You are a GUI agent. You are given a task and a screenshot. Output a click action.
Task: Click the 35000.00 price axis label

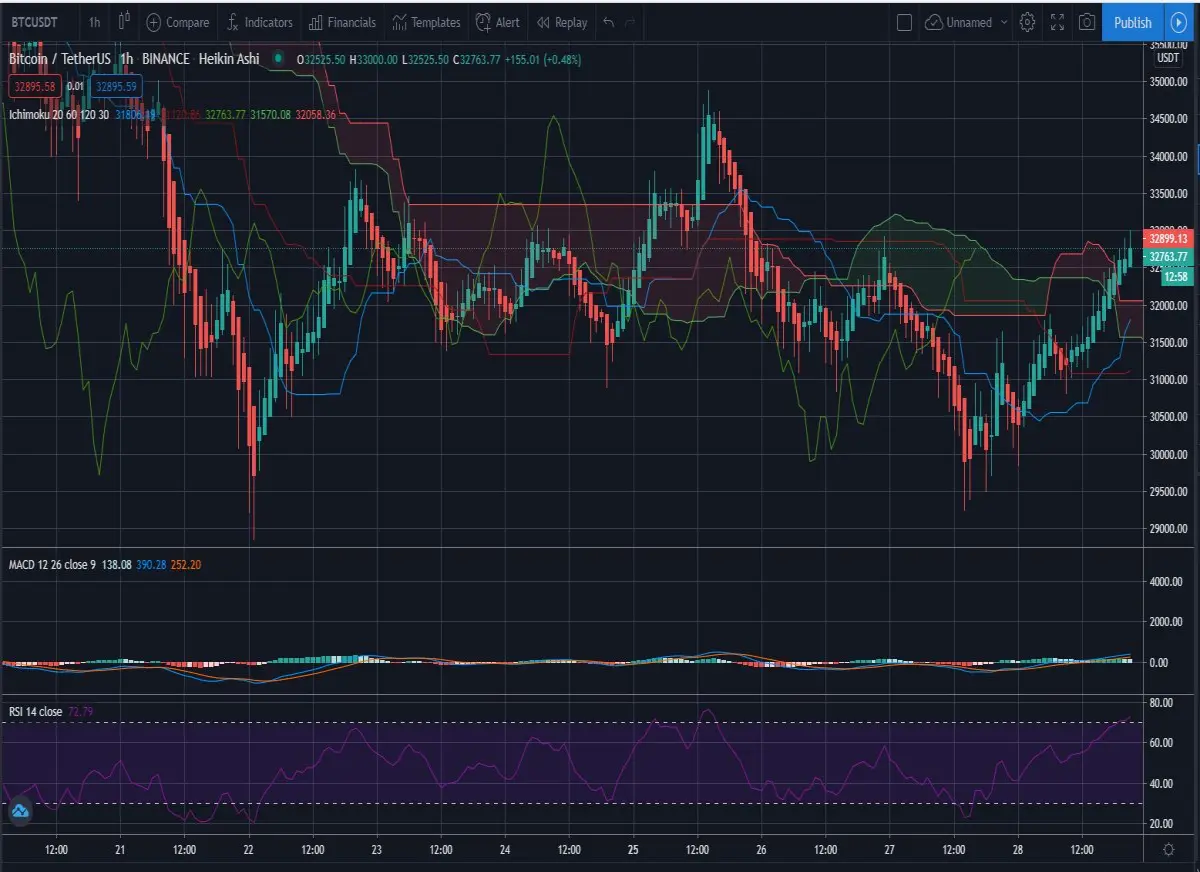(x=1168, y=82)
